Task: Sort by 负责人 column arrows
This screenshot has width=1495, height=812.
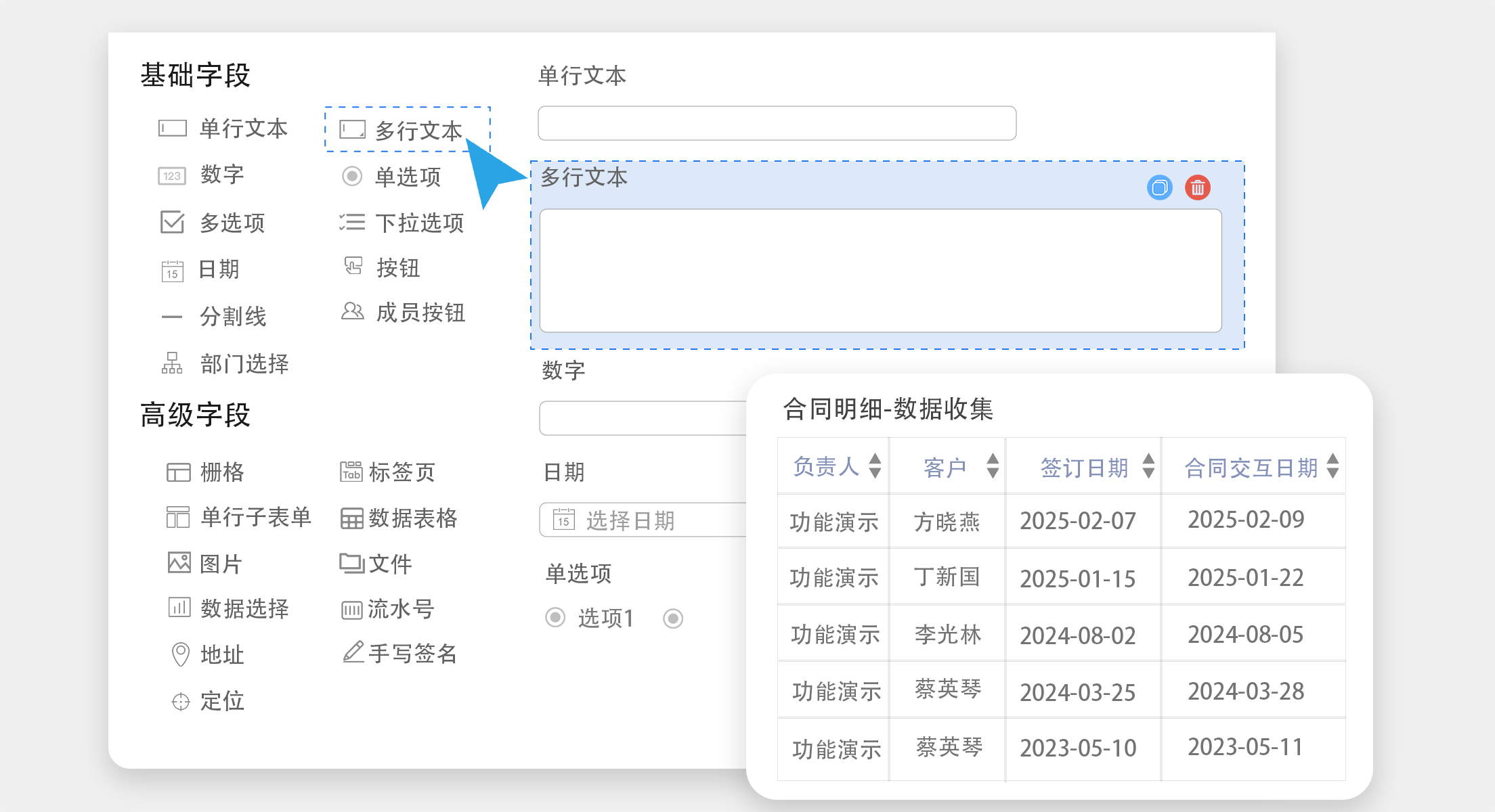Action: pyautogui.click(x=875, y=466)
